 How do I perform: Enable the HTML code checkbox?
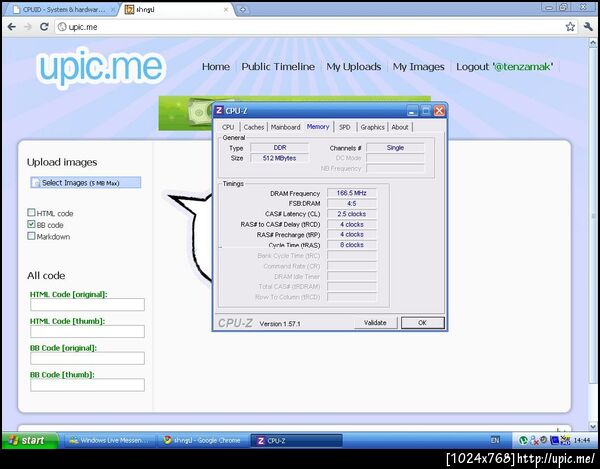[31, 212]
